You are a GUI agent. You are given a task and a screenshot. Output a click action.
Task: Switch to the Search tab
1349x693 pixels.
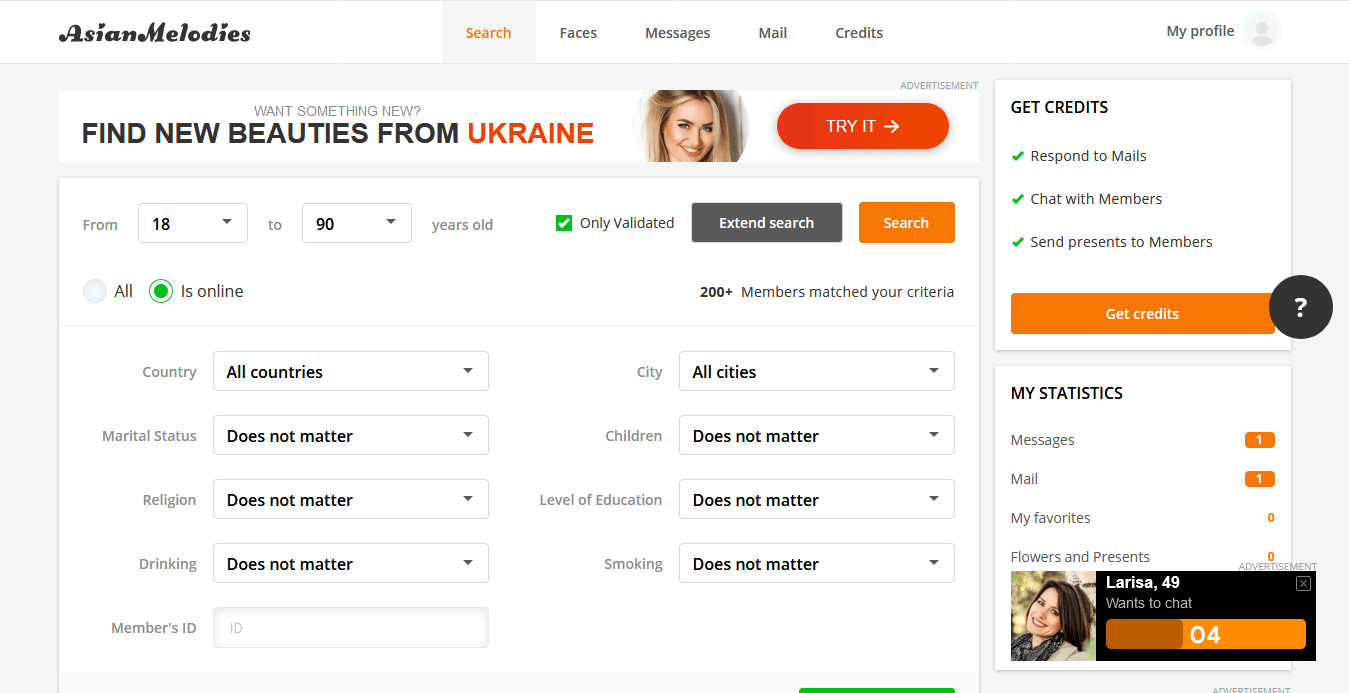(488, 32)
